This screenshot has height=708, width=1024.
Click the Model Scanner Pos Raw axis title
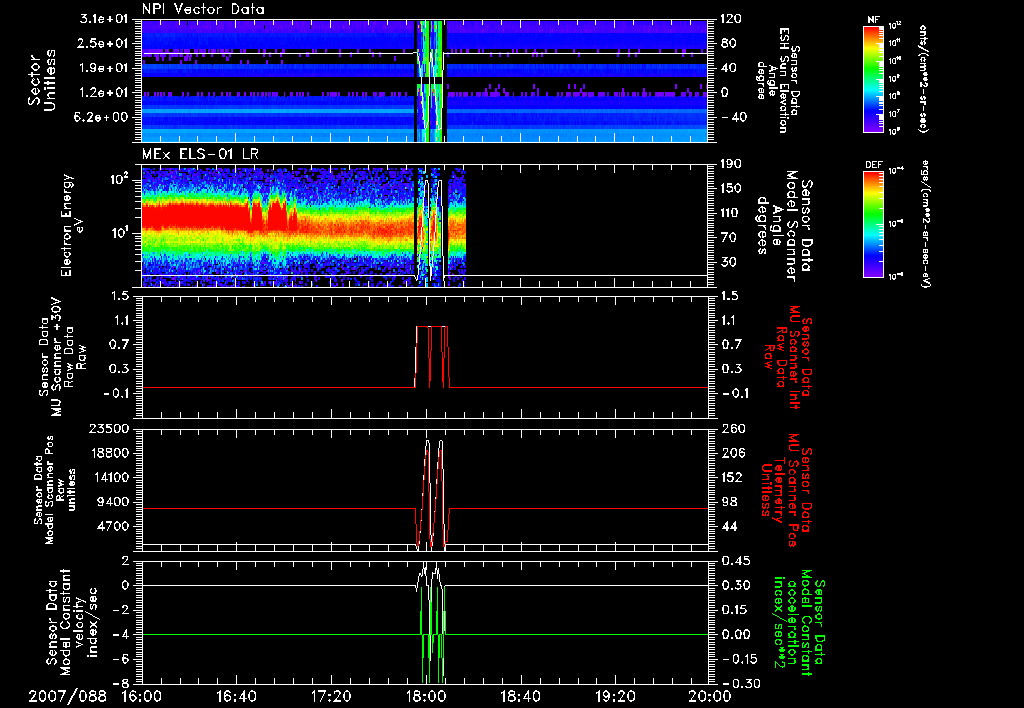(54, 490)
